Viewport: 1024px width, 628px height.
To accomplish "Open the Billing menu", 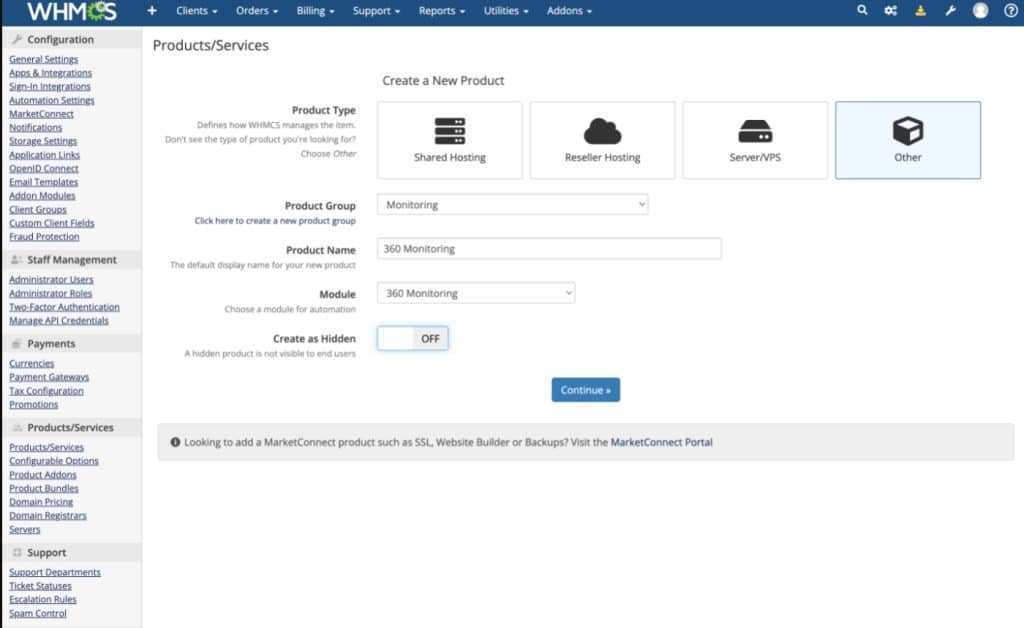I will pos(315,10).
